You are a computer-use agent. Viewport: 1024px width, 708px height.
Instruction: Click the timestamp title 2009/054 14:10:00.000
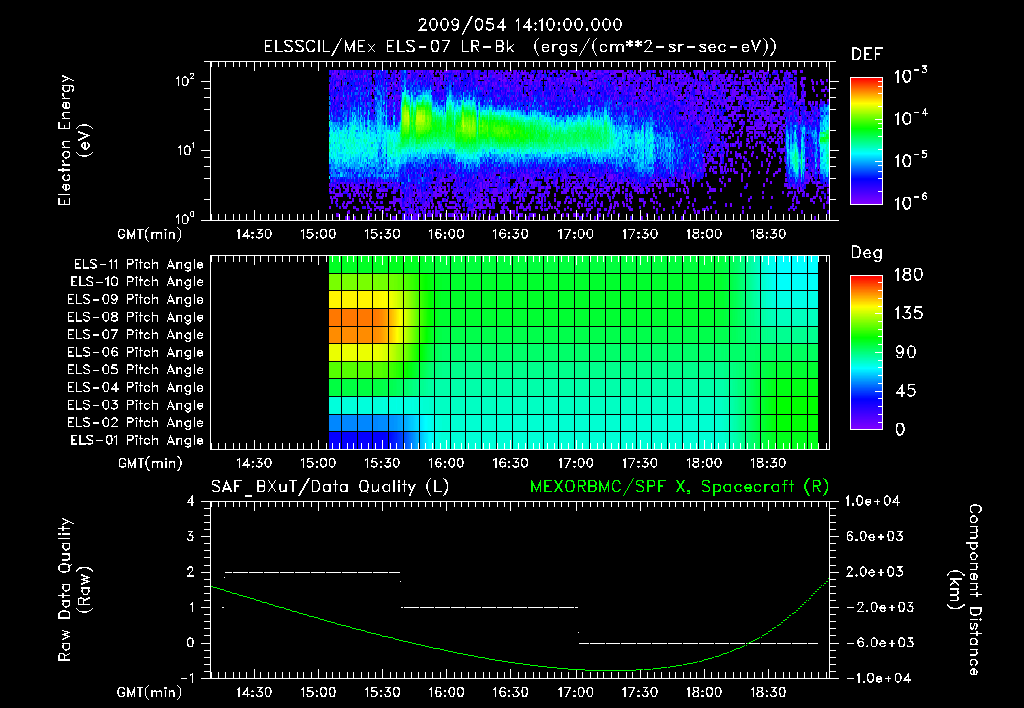point(520,25)
